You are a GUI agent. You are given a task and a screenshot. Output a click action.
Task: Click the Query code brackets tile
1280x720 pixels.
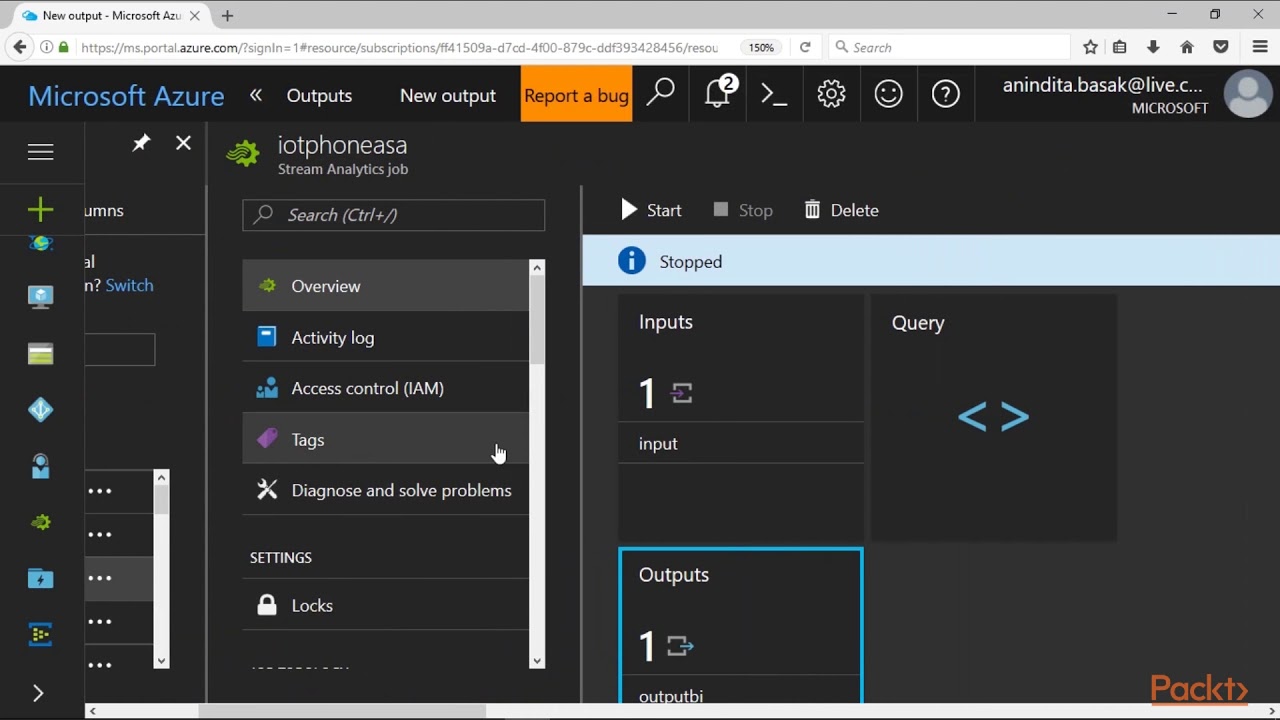pyautogui.click(x=994, y=419)
